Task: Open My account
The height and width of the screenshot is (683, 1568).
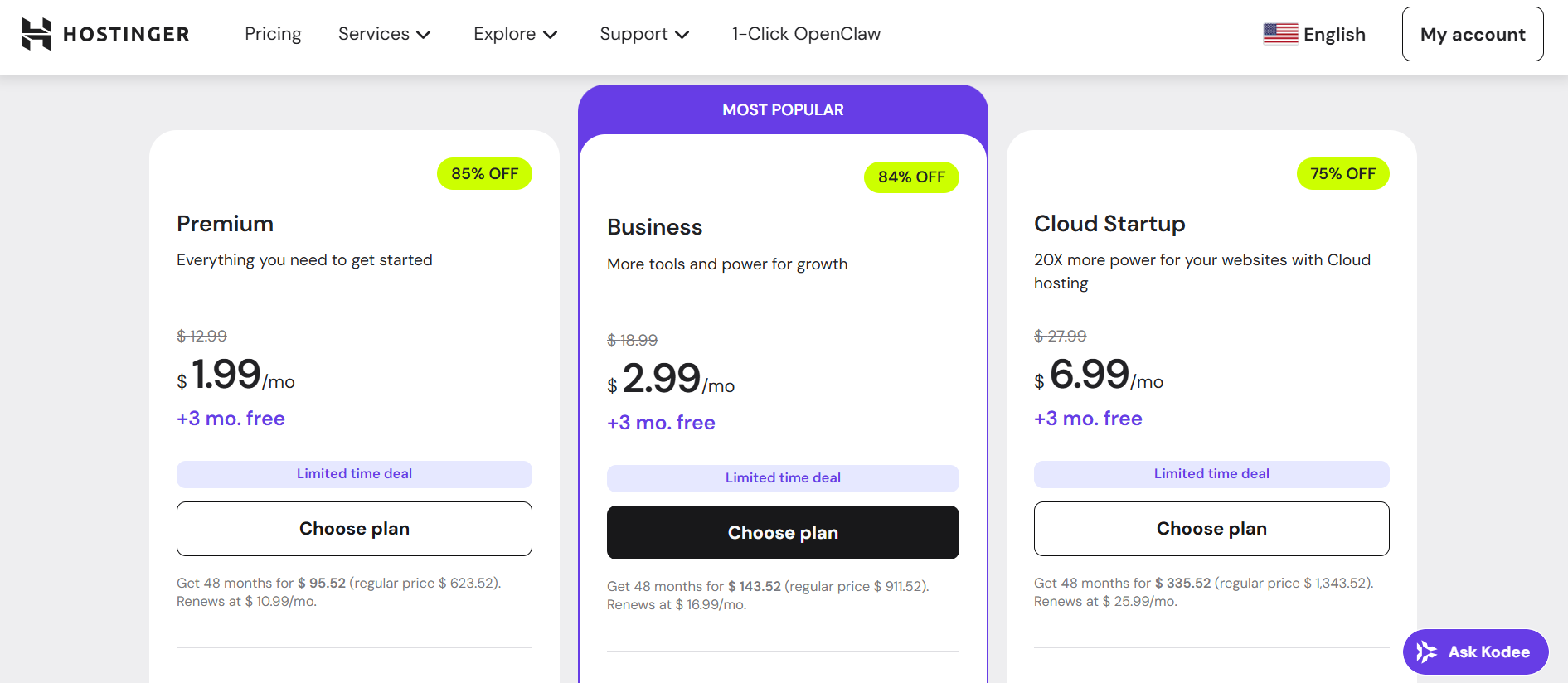Action: coord(1473,34)
